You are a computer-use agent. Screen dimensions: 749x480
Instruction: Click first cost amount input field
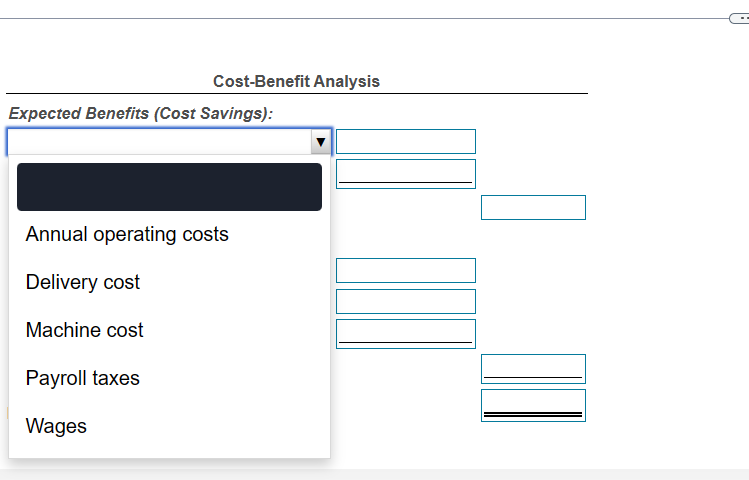406,270
